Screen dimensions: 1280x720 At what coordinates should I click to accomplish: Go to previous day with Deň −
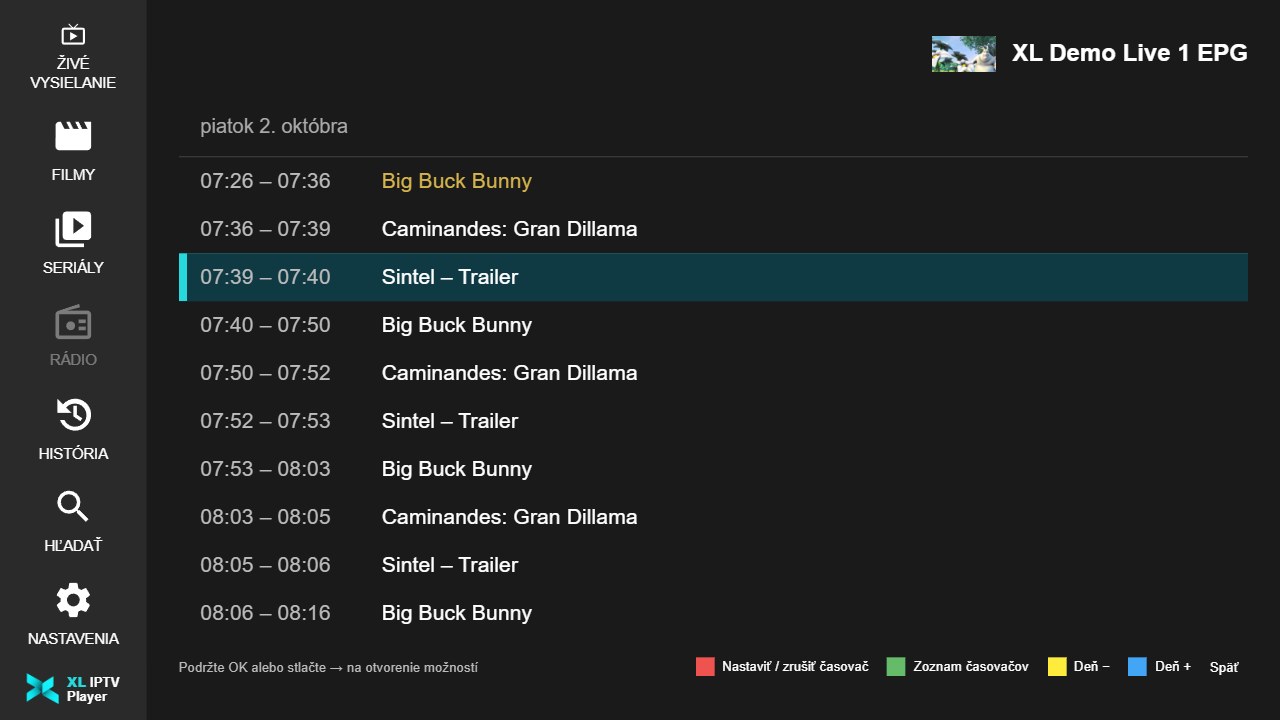(1091, 667)
